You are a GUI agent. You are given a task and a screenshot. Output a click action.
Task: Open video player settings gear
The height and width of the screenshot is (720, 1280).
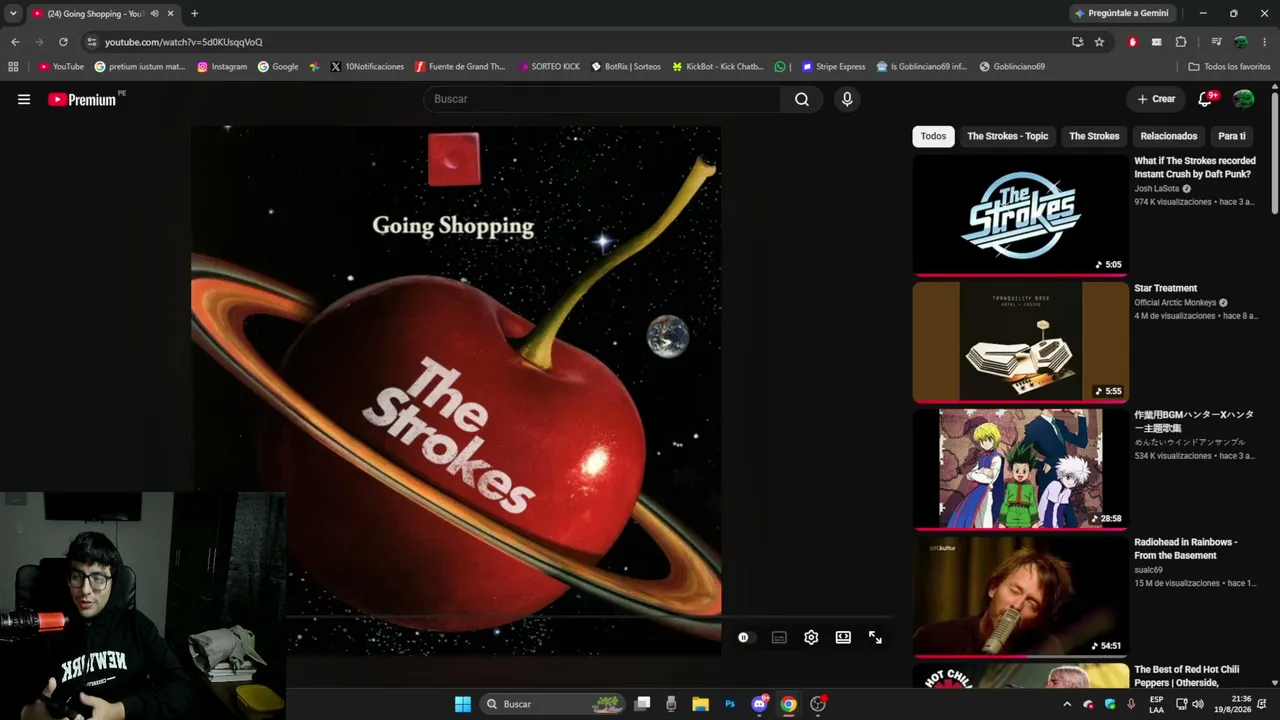(x=811, y=637)
